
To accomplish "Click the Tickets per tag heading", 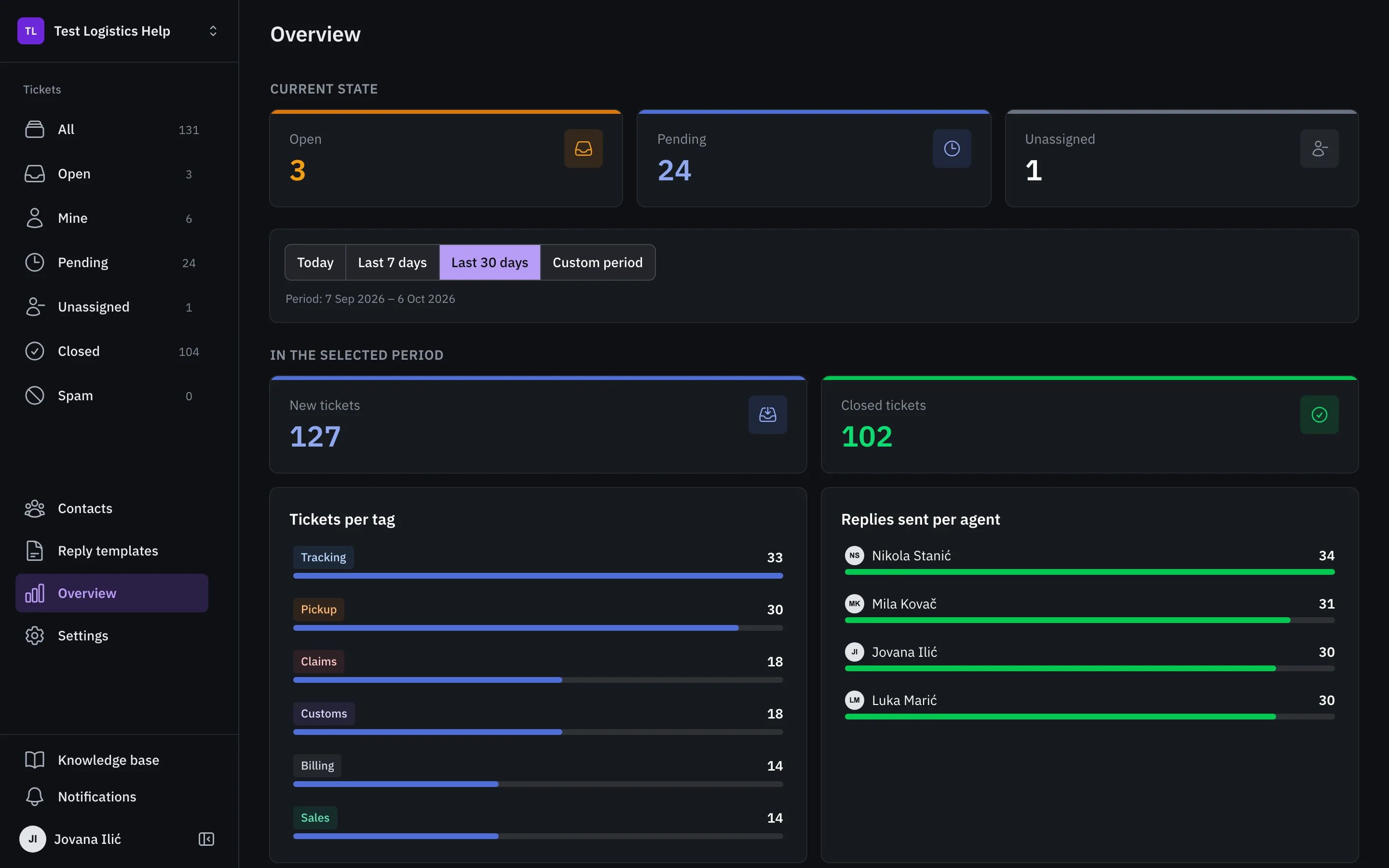I will coord(342,519).
